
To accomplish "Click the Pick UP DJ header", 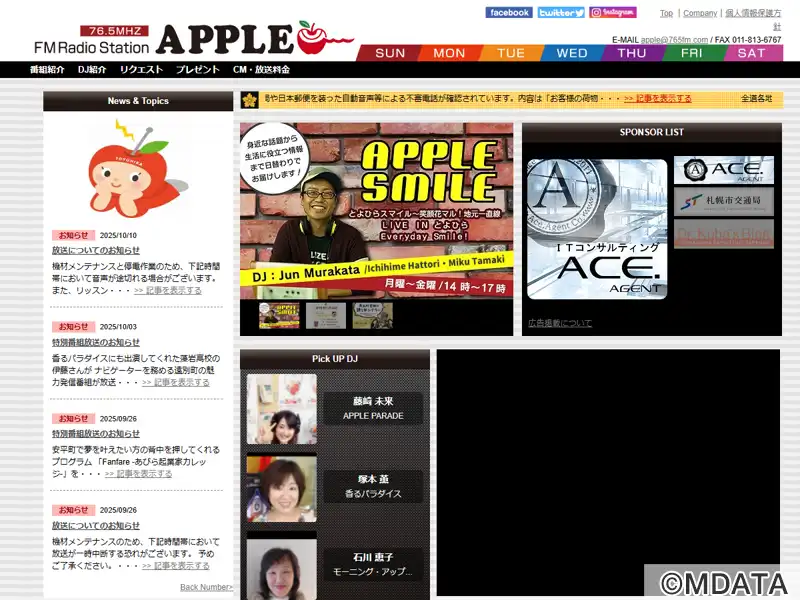I will pyautogui.click(x=335, y=359).
